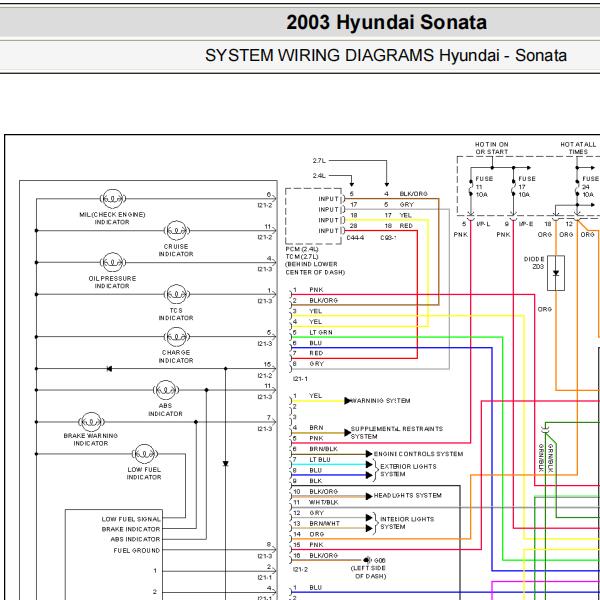This screenshot has width=600, height=600.
Task: Select the Cruise indicator lamp symbol
Action: tap(176, 231)
